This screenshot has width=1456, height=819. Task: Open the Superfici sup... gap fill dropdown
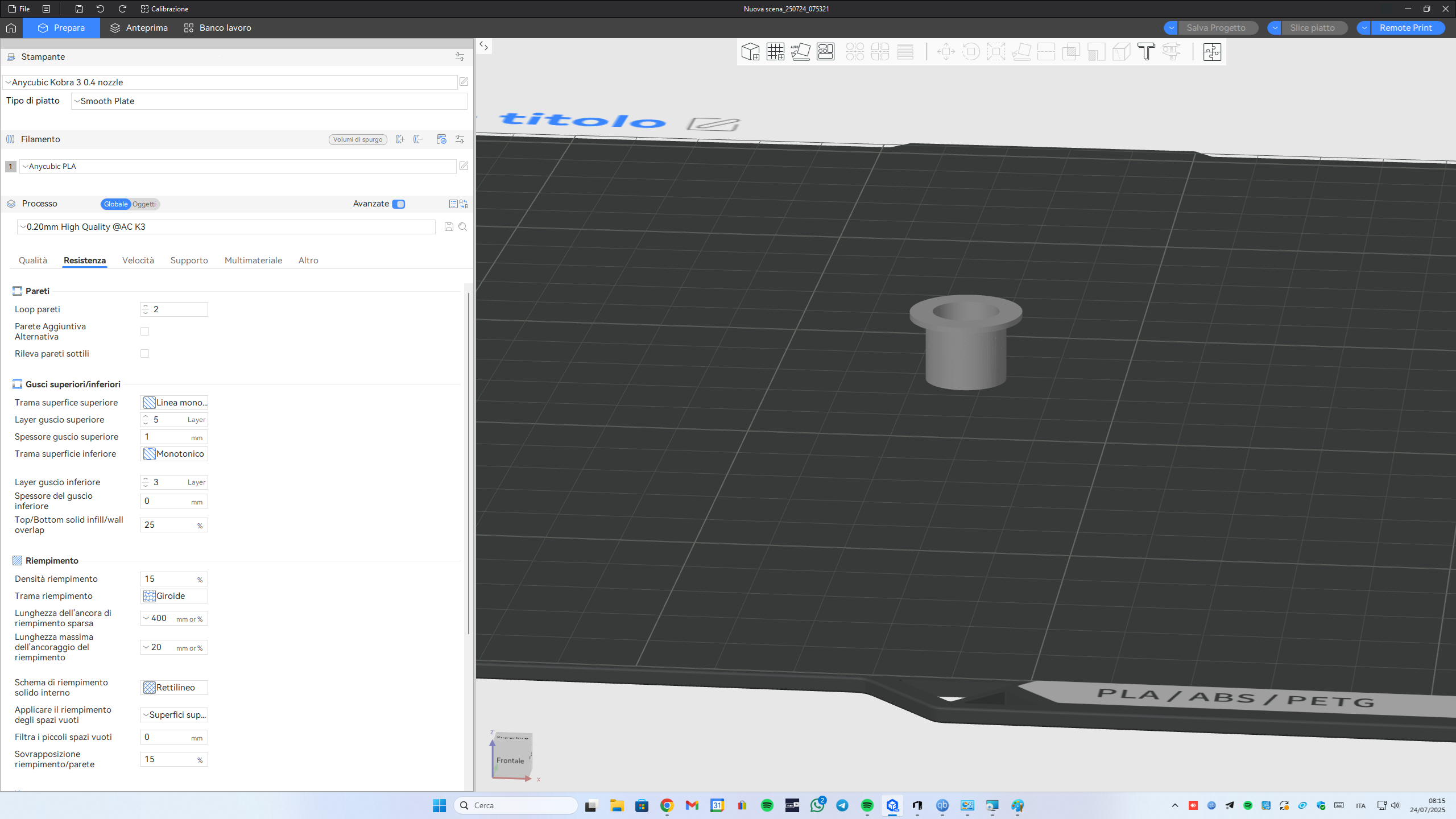click(x=174, y=715)
